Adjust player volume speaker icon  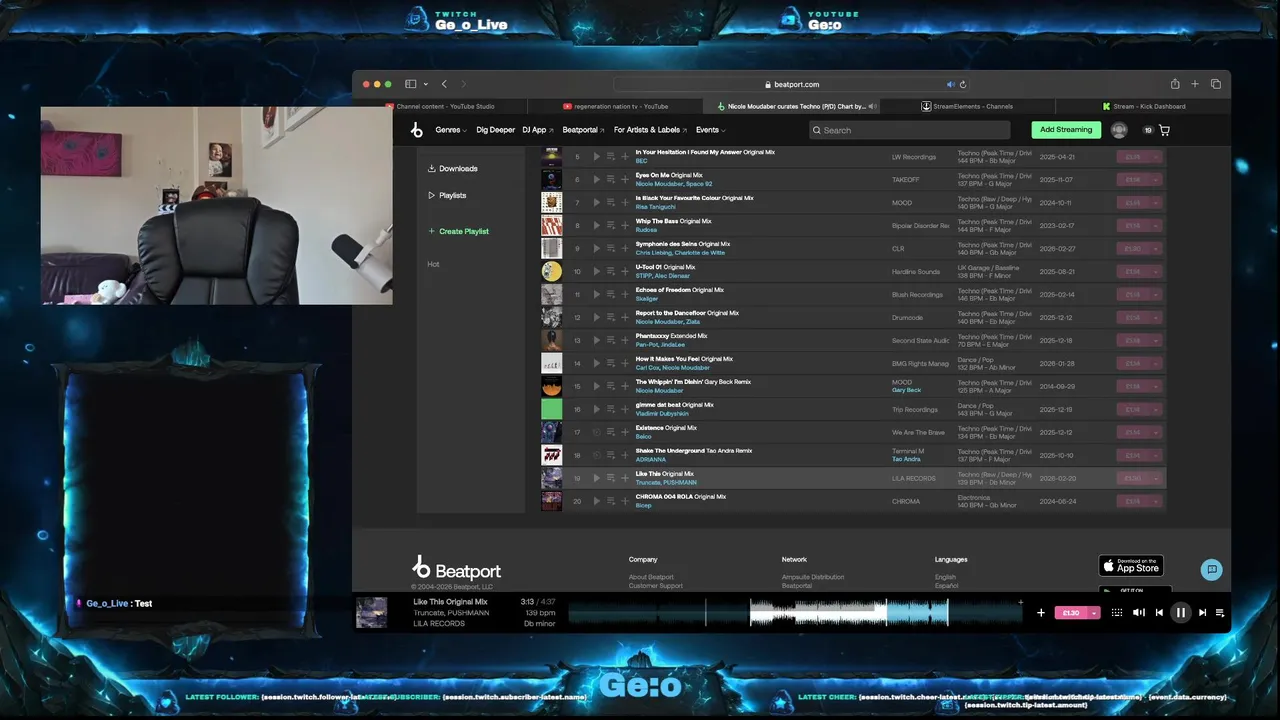pos(1138,612)
